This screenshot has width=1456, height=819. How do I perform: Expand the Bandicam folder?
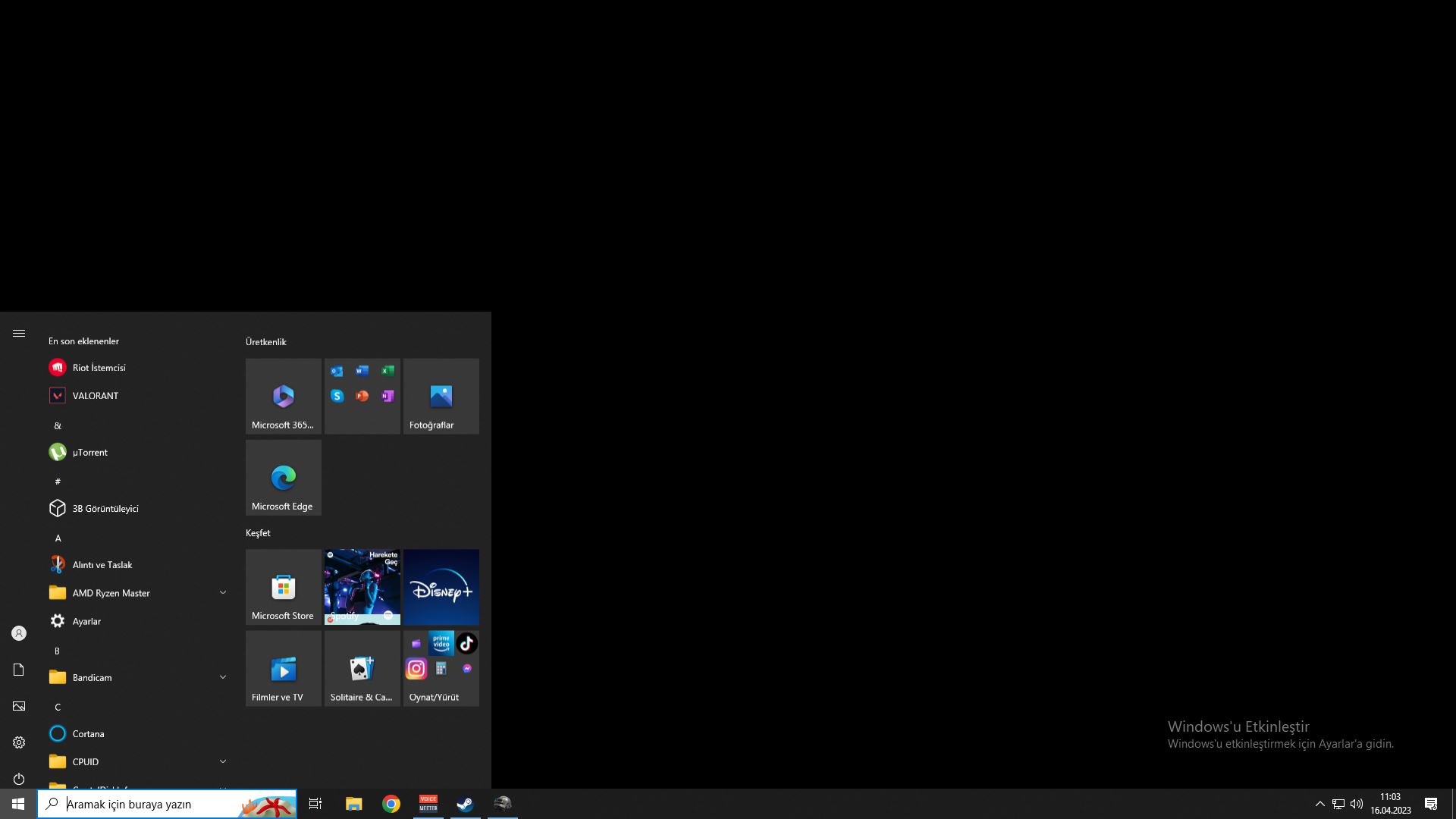136,678
